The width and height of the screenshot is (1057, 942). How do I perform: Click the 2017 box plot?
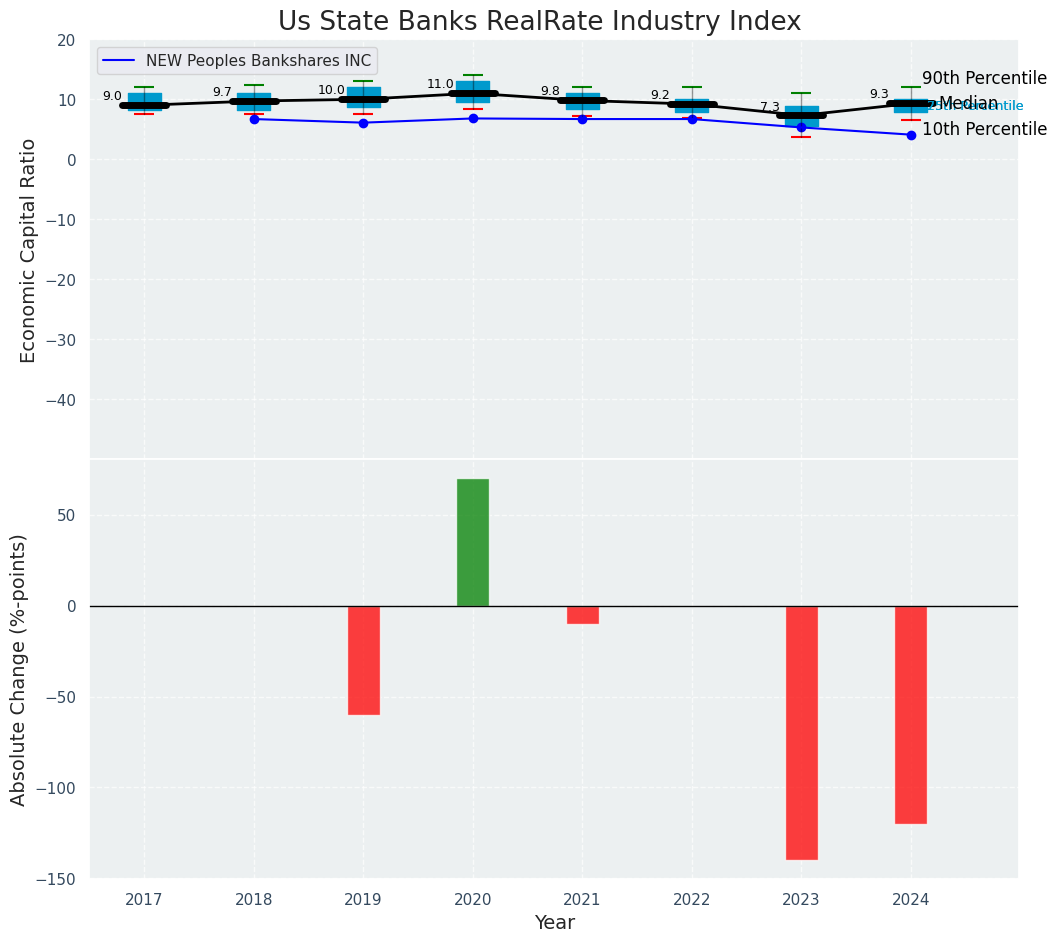[x=144, y=101]
